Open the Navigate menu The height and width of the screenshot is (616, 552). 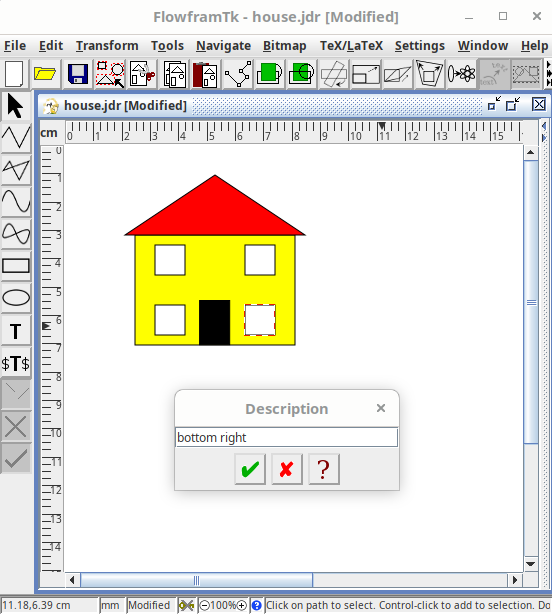coord(224,46)
